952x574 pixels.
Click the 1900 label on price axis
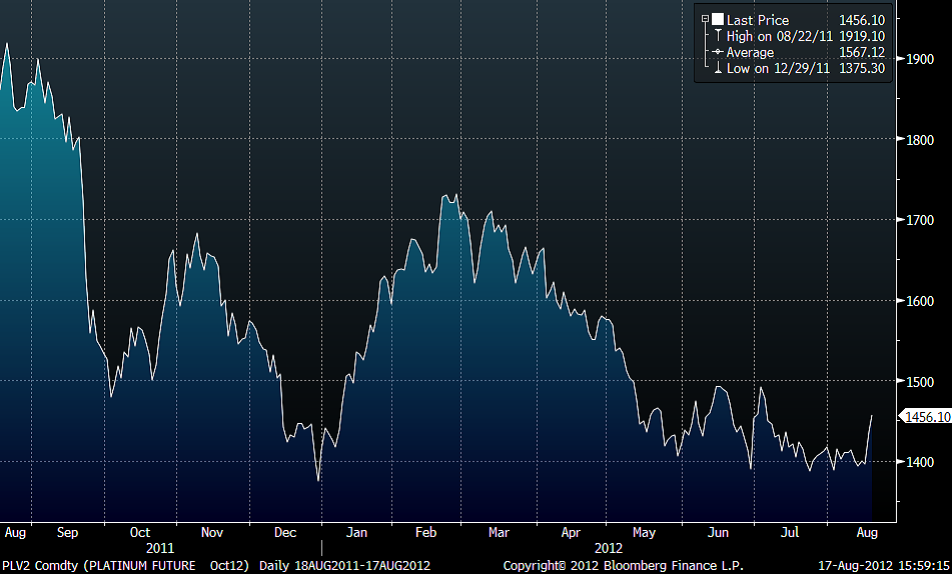[922, 59]
